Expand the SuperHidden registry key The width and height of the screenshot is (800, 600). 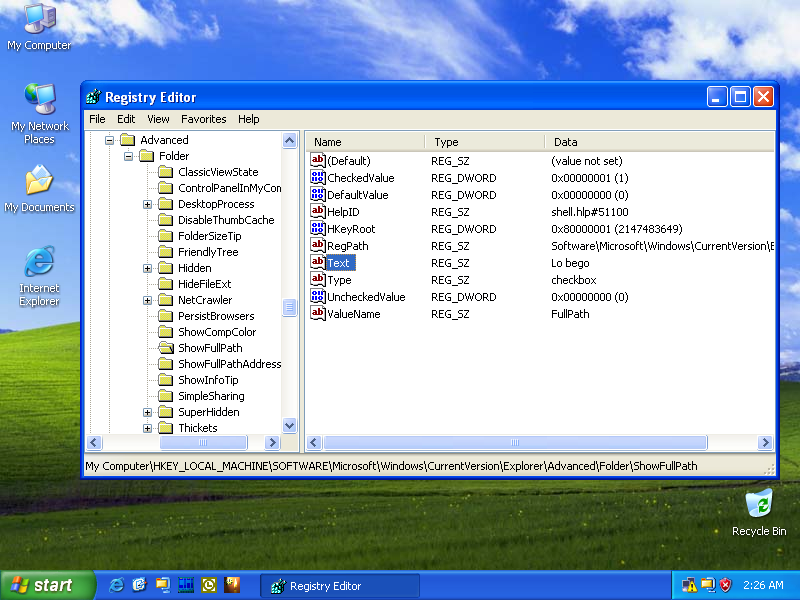point(147,412)
